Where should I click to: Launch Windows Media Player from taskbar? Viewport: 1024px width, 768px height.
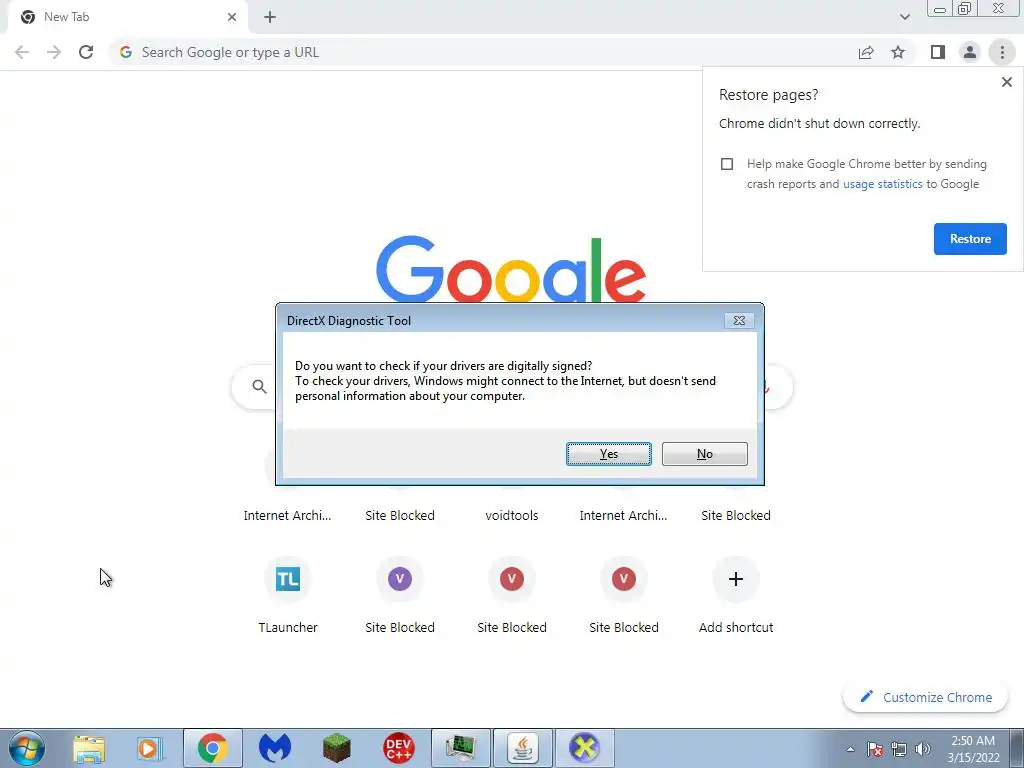pyautogui.click(x=150, y=748)
